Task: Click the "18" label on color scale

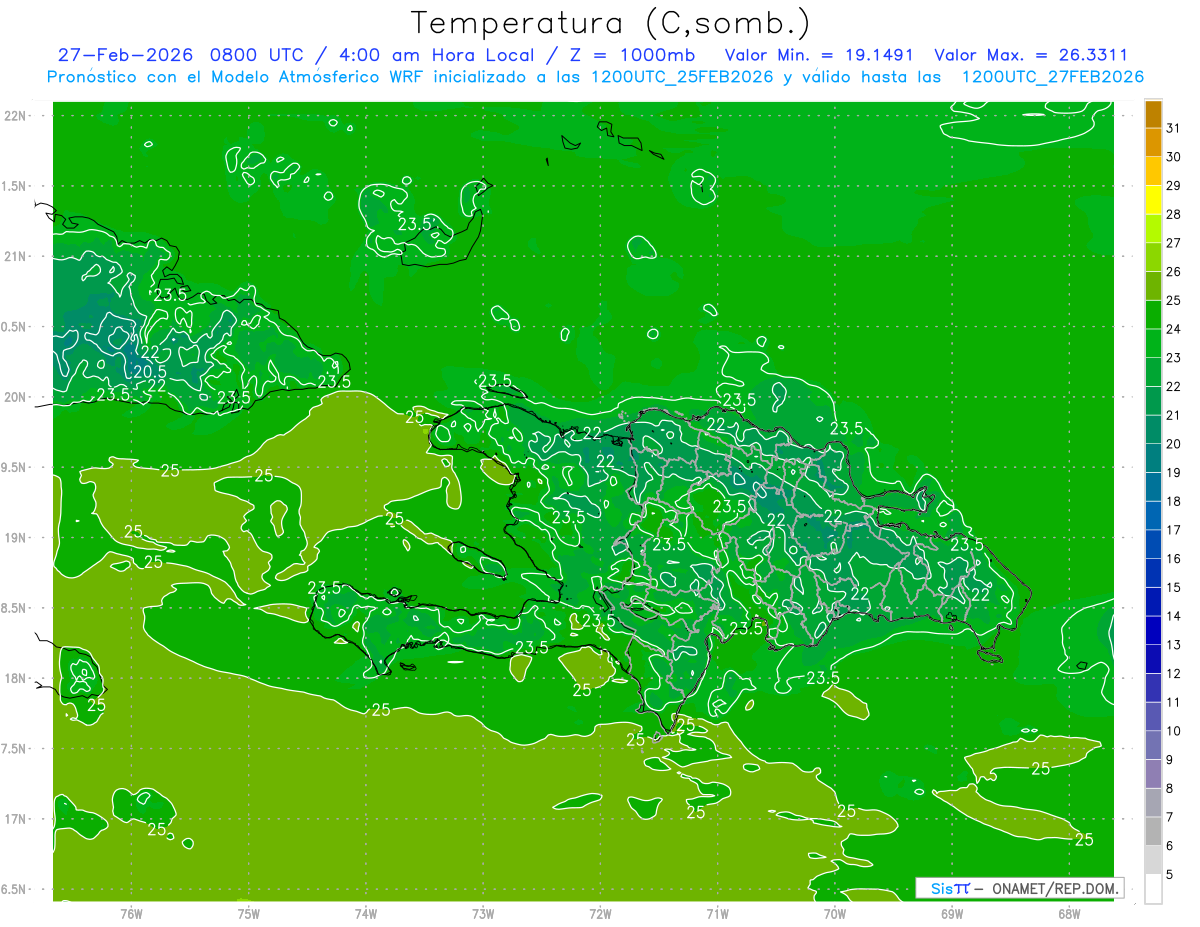Action: [x=1174, y=501]
